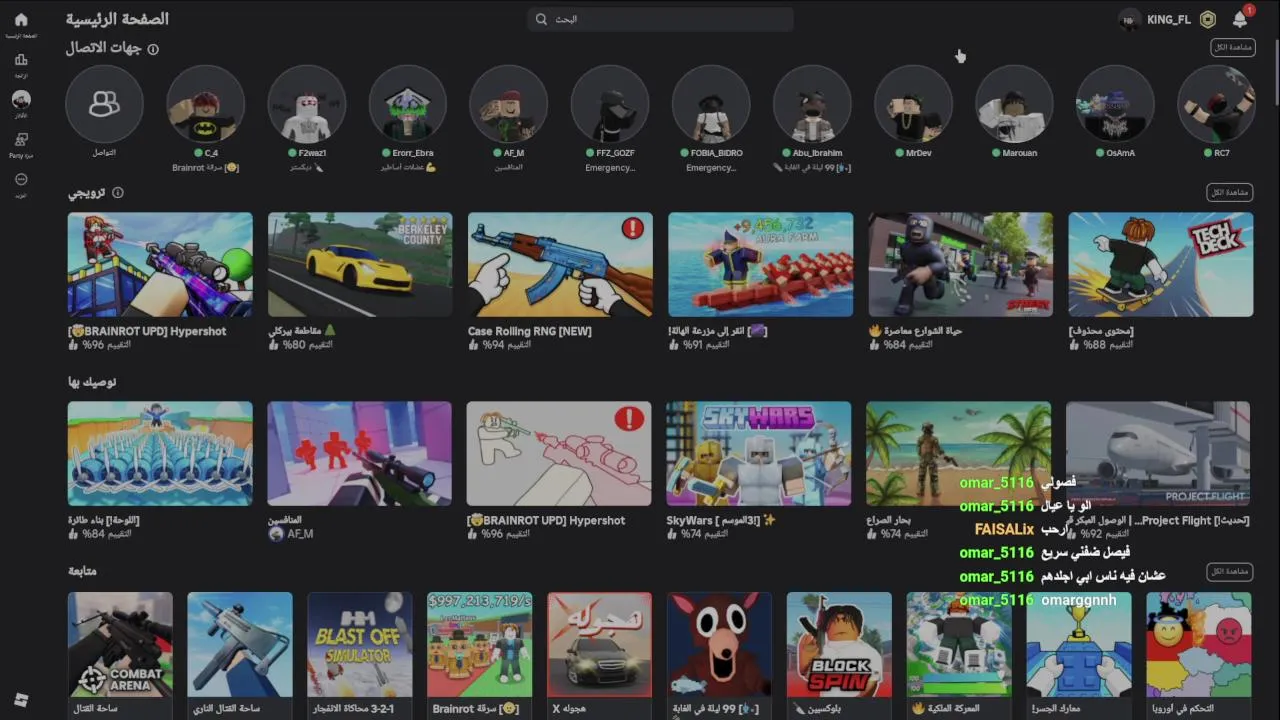Viewport: 1280px width, 720px height.
Task: Open the Case Rolling RNG thumbnail
Action: click(560, 264)
